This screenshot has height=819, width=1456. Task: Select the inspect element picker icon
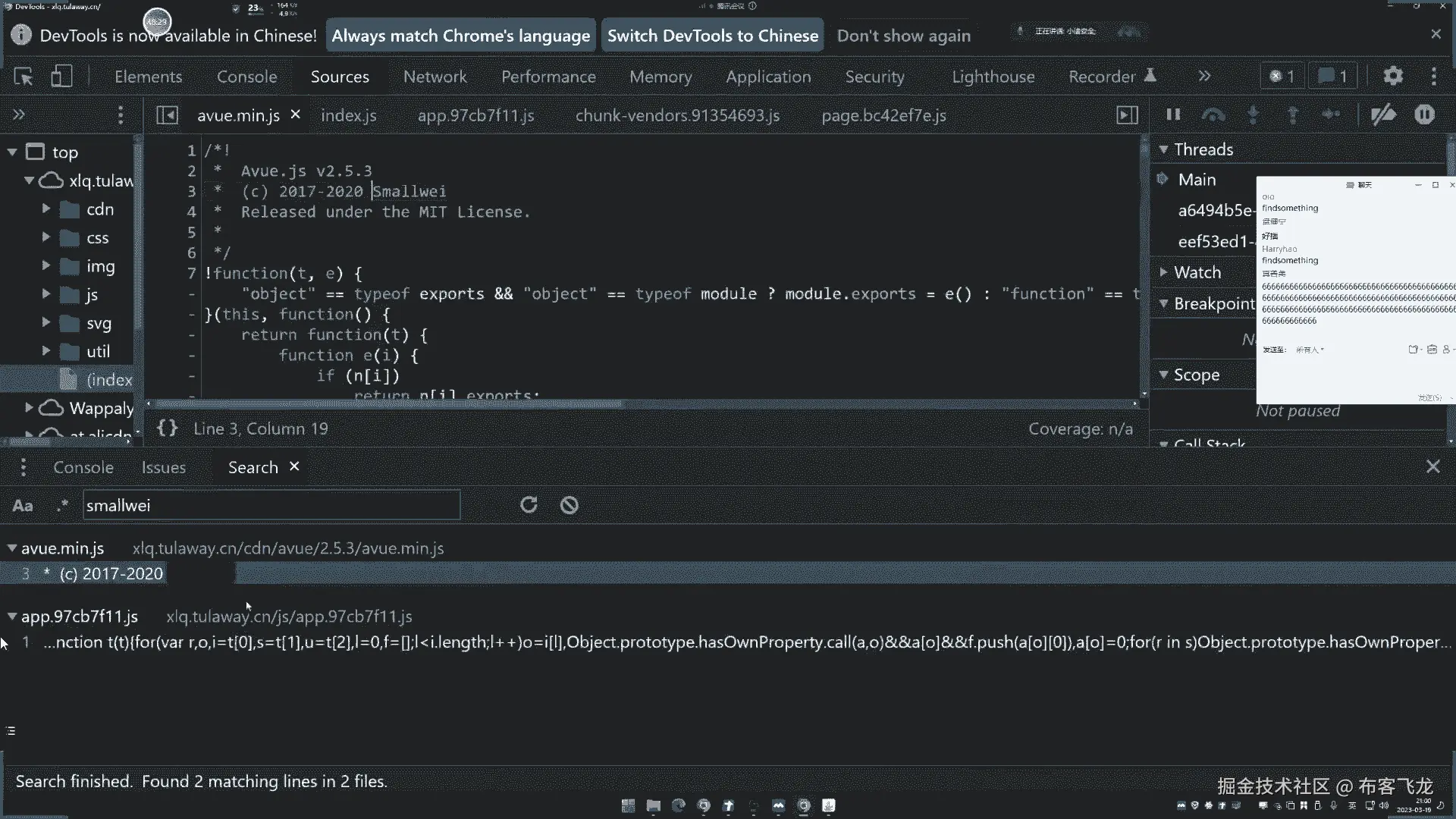click(x=24, y=77)
